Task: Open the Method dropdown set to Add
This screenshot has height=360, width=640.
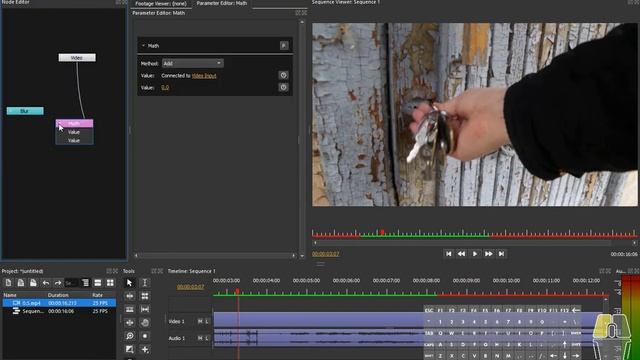Action: pyautogui.click(x=193, y=63)
